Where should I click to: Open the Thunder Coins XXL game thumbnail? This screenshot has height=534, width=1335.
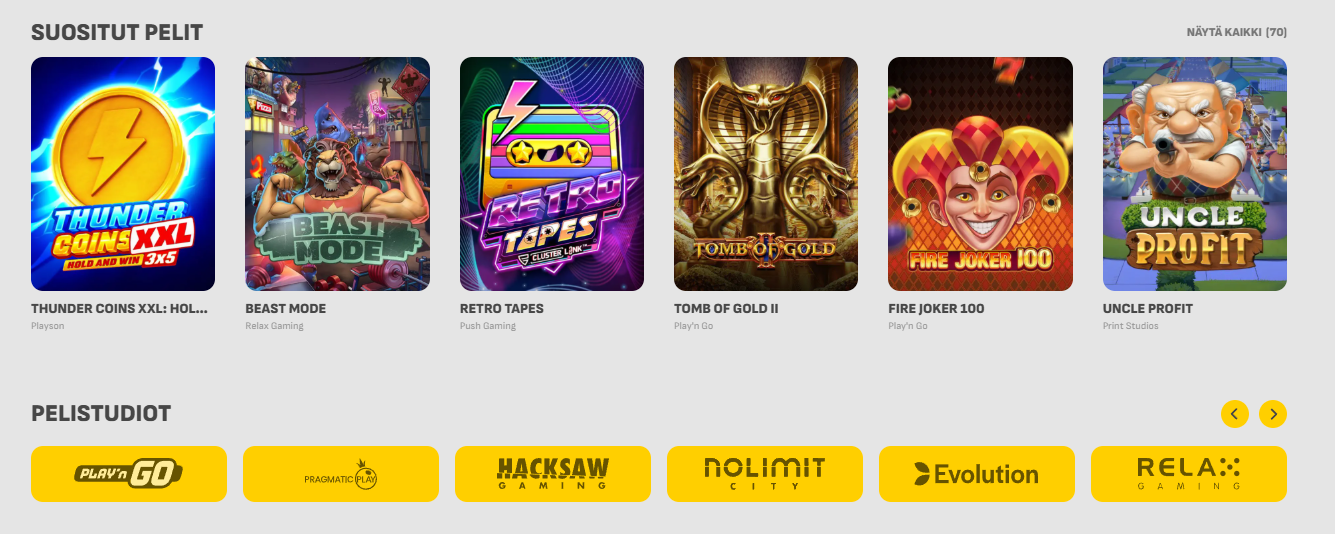click(123, 174)
